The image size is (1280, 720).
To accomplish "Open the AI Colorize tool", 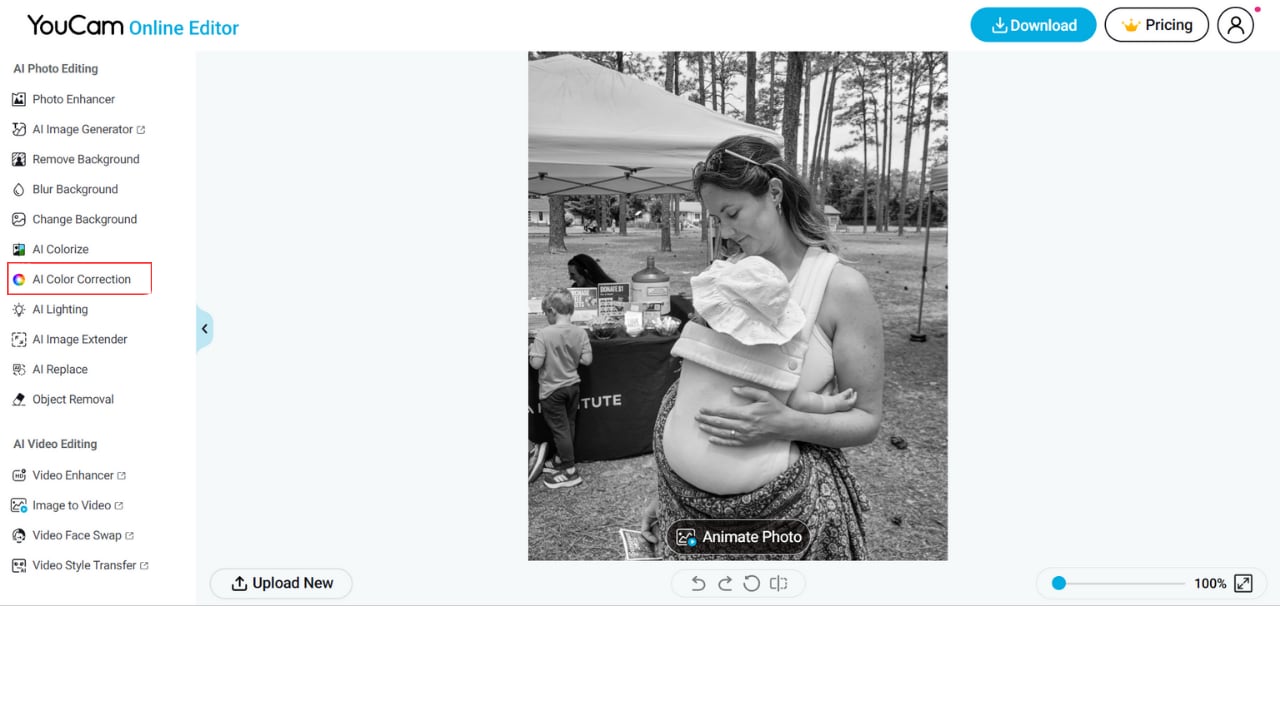I will tap(60, 249).
